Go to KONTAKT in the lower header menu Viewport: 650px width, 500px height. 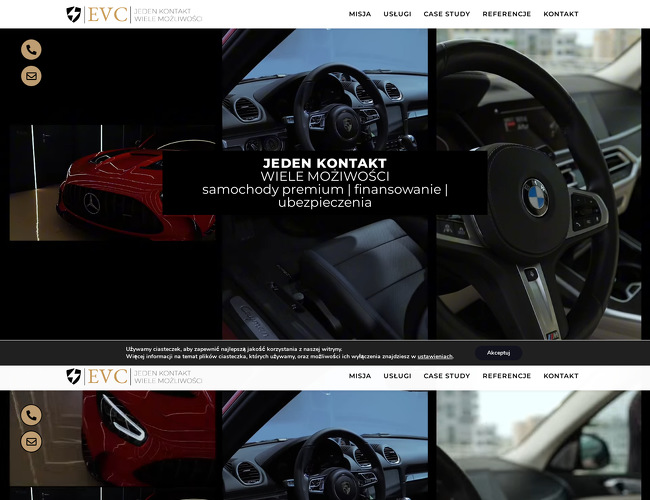coord(560,376)
